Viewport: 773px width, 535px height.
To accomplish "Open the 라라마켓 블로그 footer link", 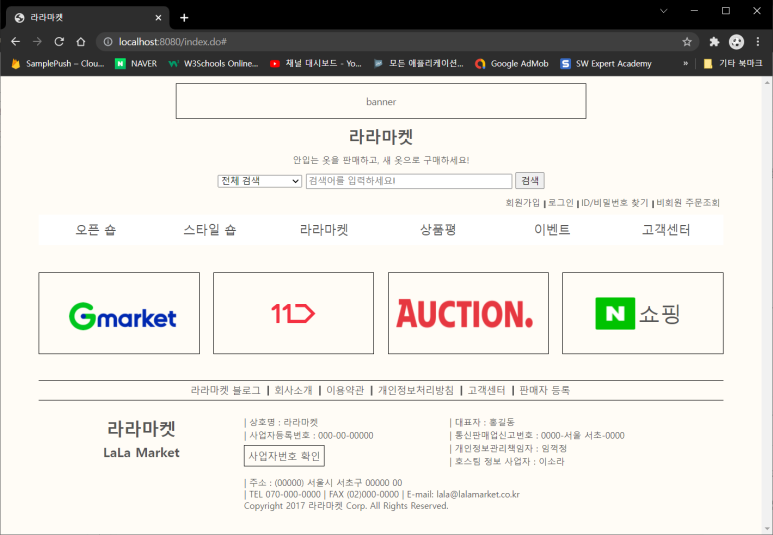I will click(x=226, y=391).
